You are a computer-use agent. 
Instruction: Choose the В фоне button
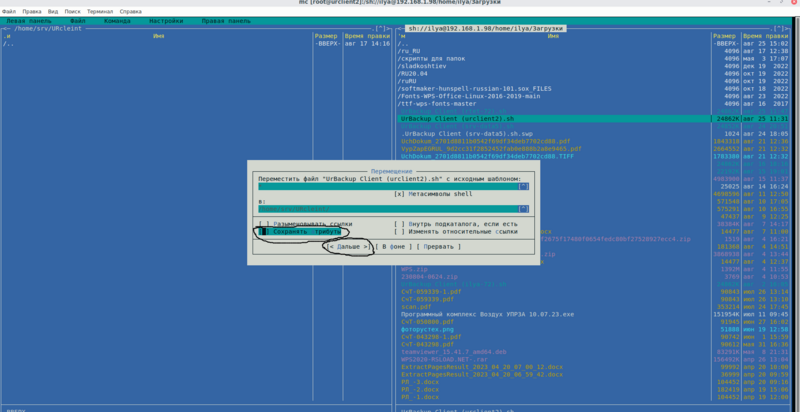393,247
